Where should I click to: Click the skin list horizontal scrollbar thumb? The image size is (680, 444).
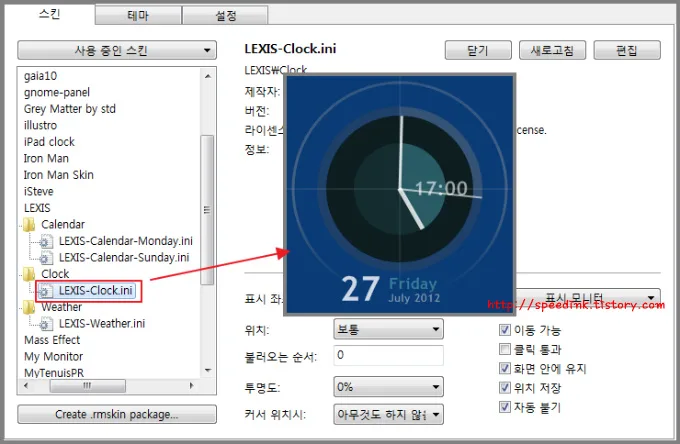pyautogui.click(x=88, y=385)
